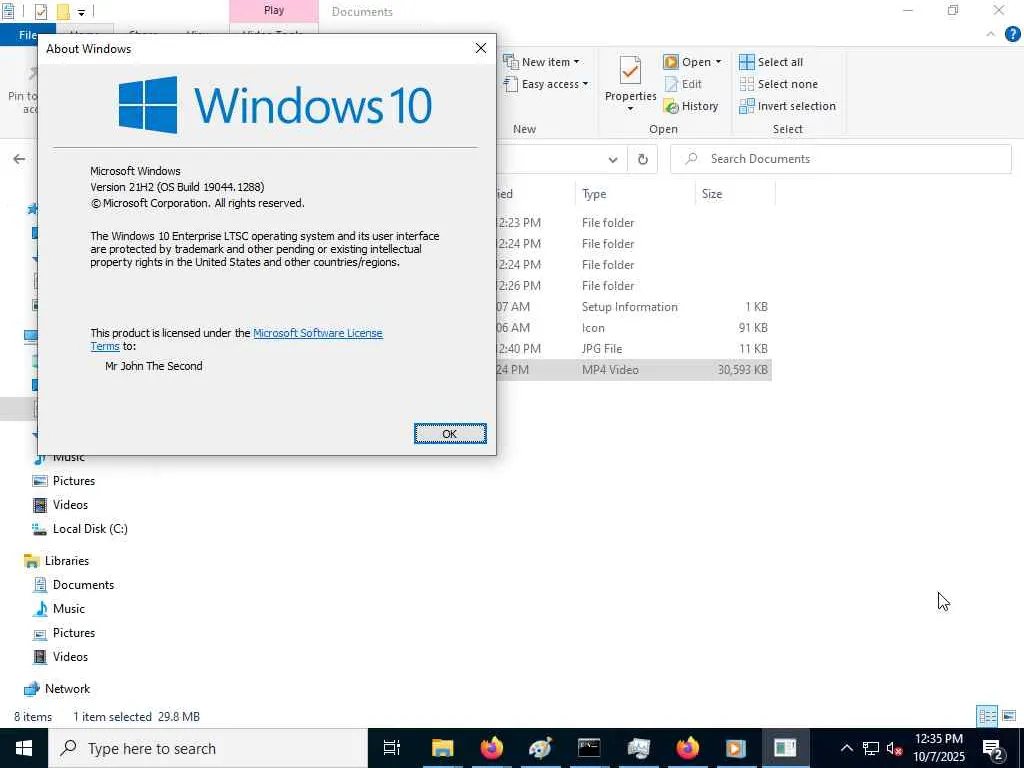
Task: Open Task View on the taskbar
Action: click(x=392, y=748)
